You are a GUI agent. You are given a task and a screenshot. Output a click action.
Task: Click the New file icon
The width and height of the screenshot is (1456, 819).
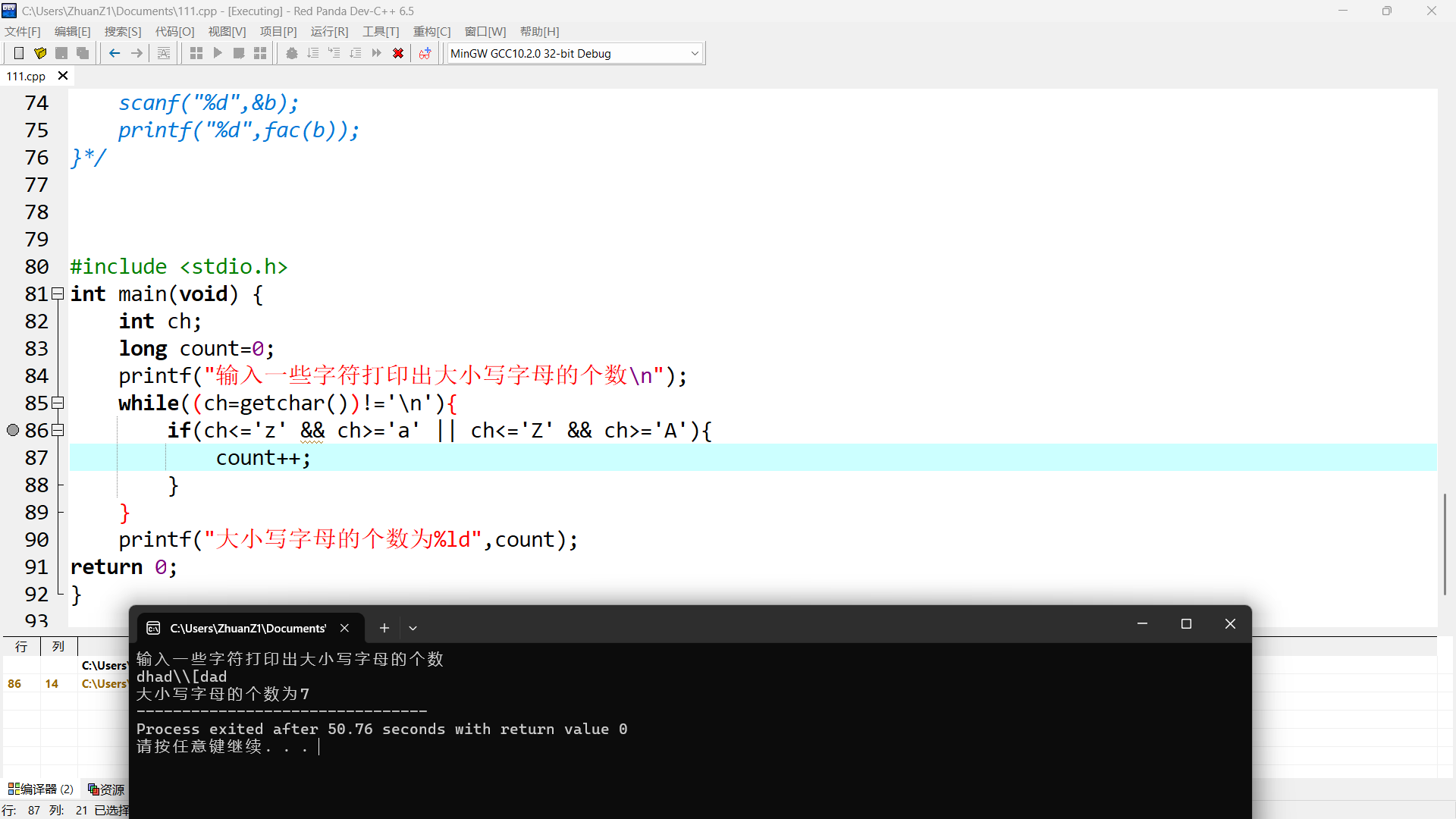click(19, 53)
